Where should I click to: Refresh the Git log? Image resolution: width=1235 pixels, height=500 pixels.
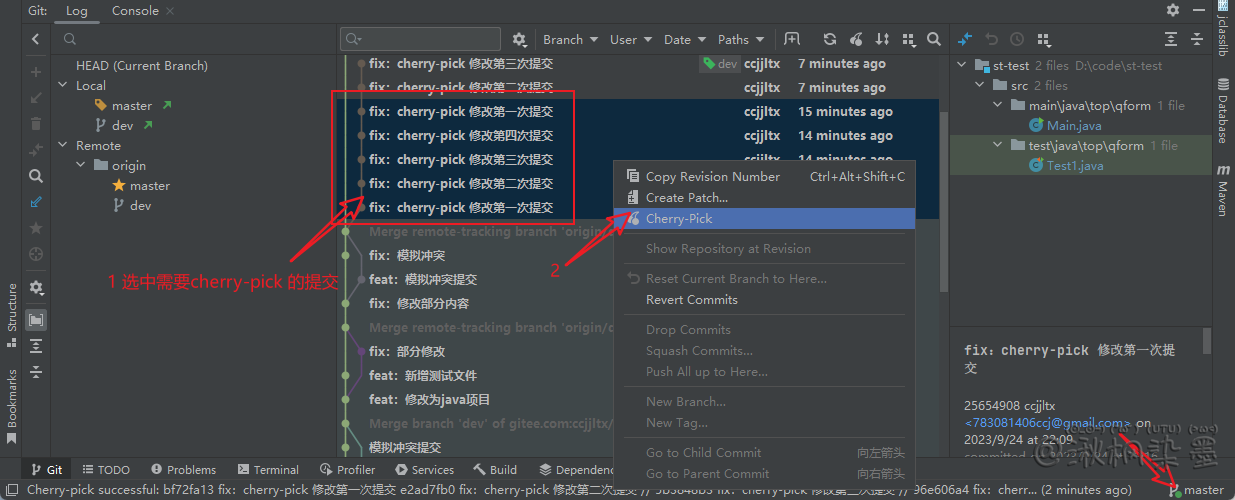pyautogui.click(x=829, y=40)
